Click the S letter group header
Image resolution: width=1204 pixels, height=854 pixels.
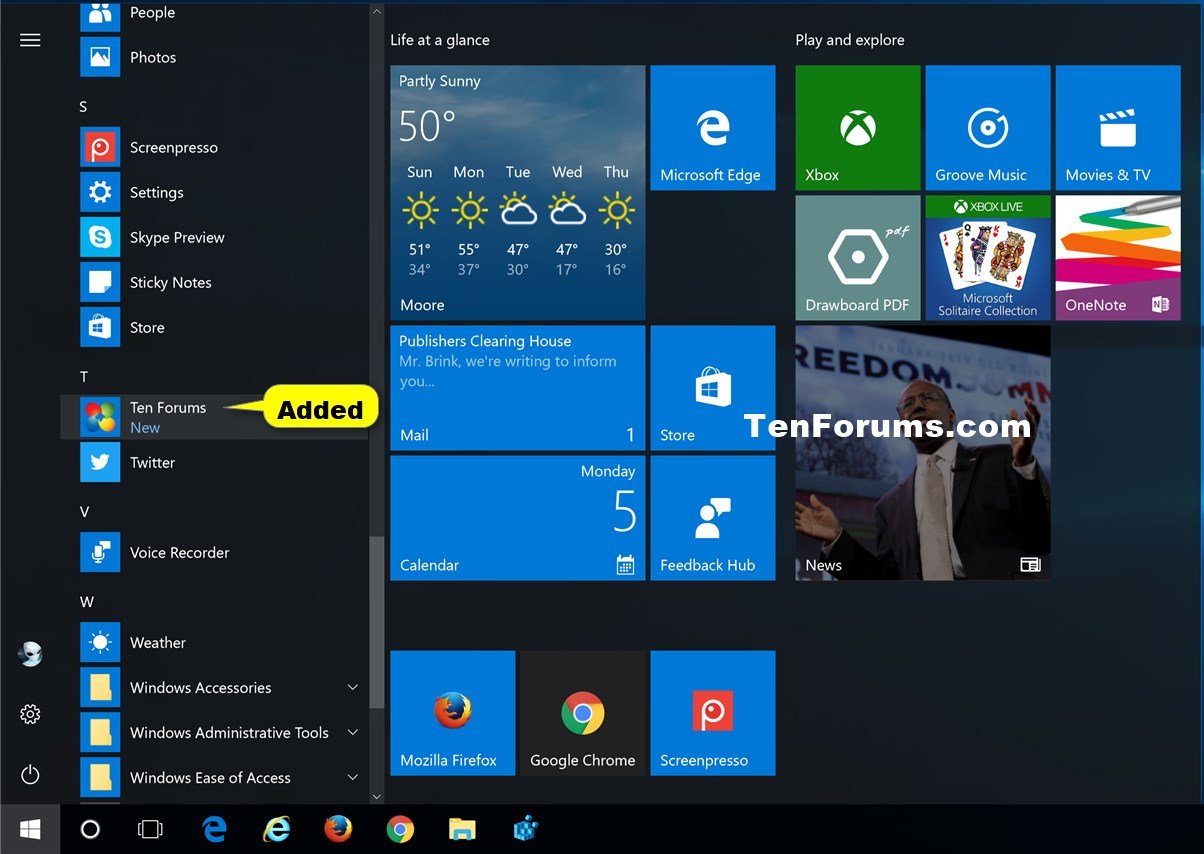pos(84,106)
